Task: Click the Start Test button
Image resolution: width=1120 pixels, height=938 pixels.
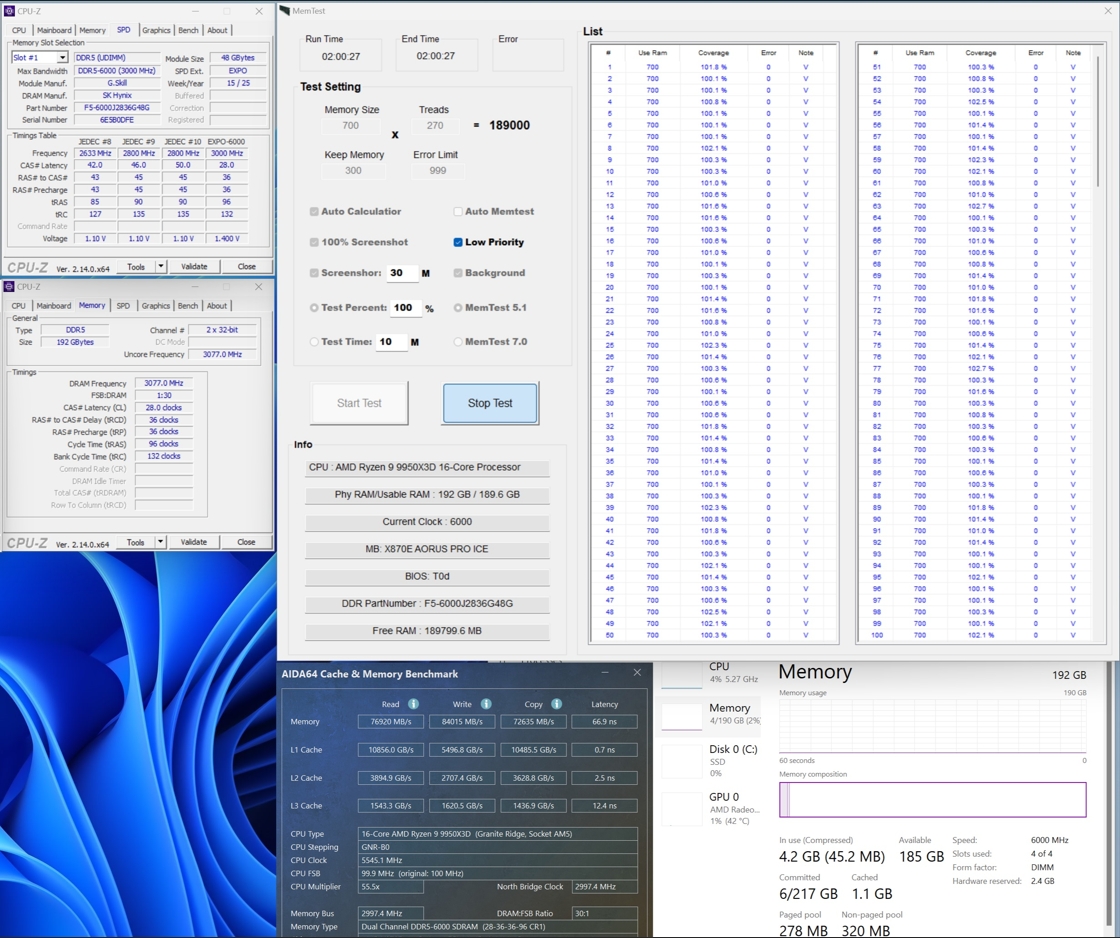Action: coord(359,403)
